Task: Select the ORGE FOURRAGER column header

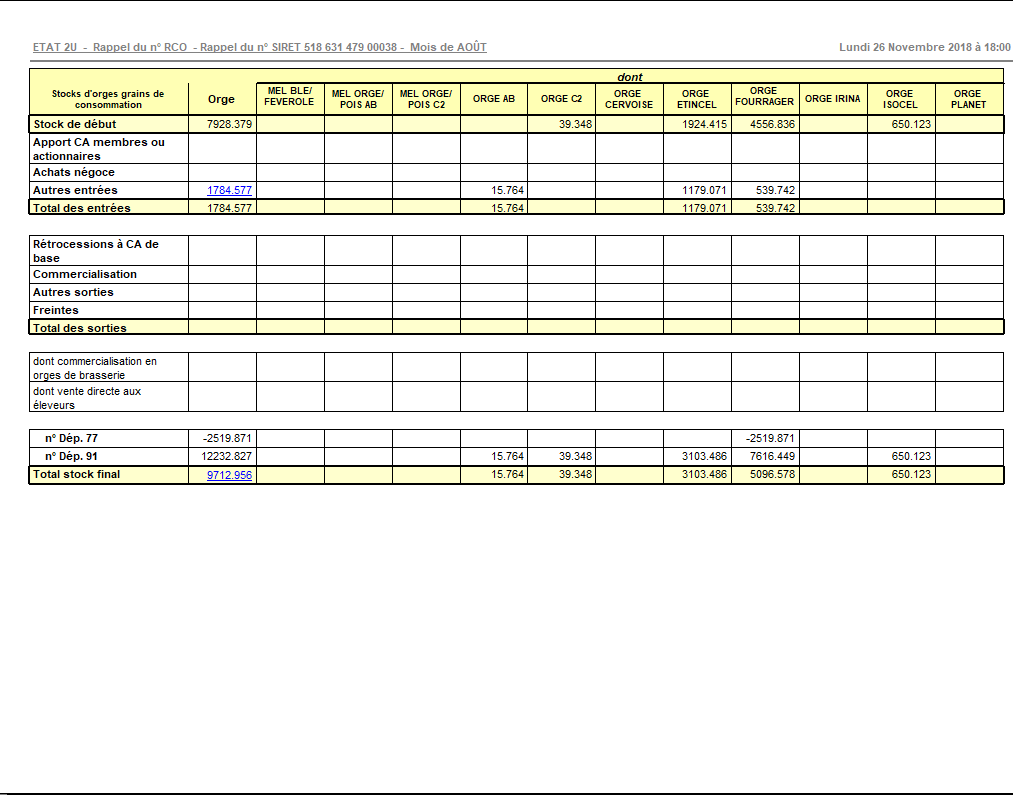Action: click(764, 97)
